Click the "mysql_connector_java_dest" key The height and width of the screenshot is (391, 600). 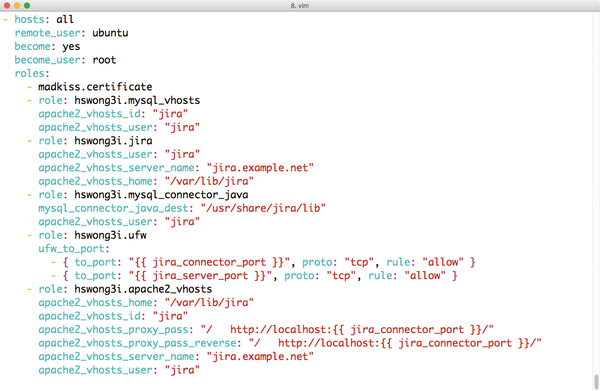tap(113, 208)
